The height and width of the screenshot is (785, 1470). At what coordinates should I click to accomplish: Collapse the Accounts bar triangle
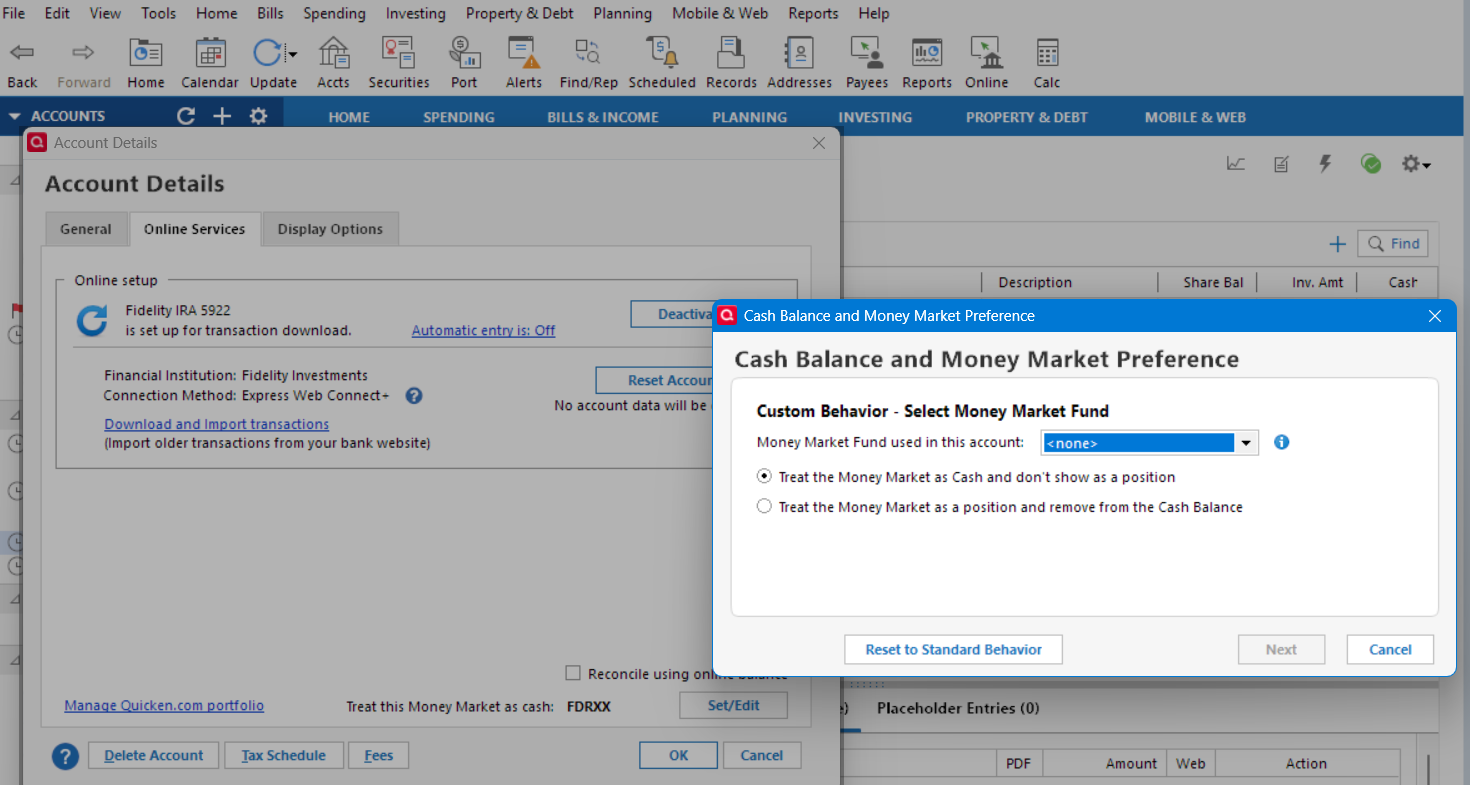14,116
